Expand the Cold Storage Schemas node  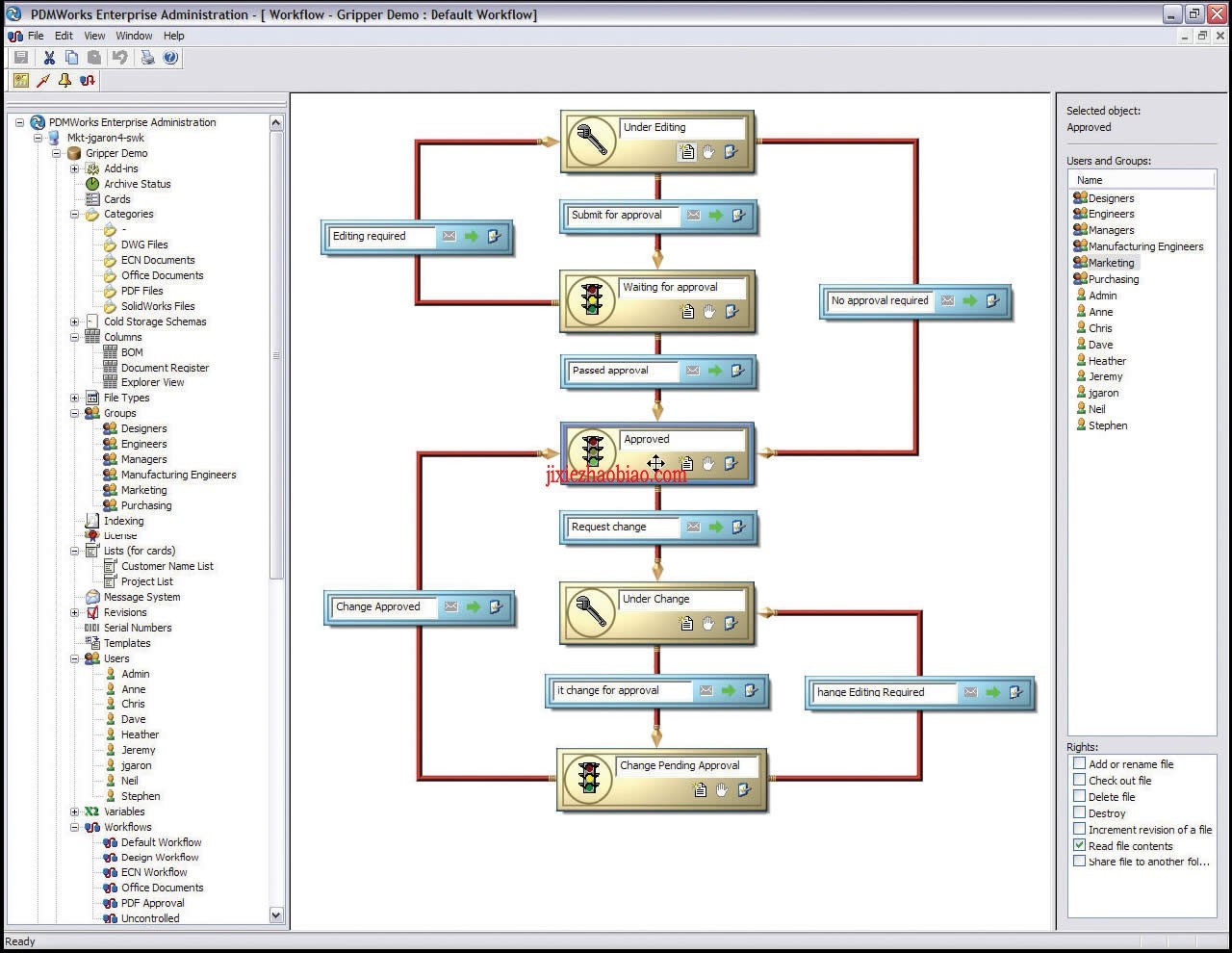(75, 322)
